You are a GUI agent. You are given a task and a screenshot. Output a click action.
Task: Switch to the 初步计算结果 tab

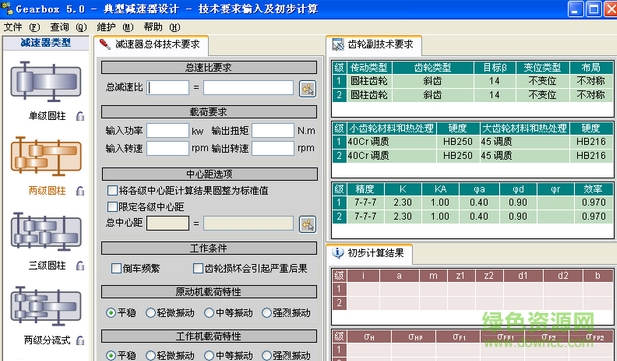click(369, 253)
